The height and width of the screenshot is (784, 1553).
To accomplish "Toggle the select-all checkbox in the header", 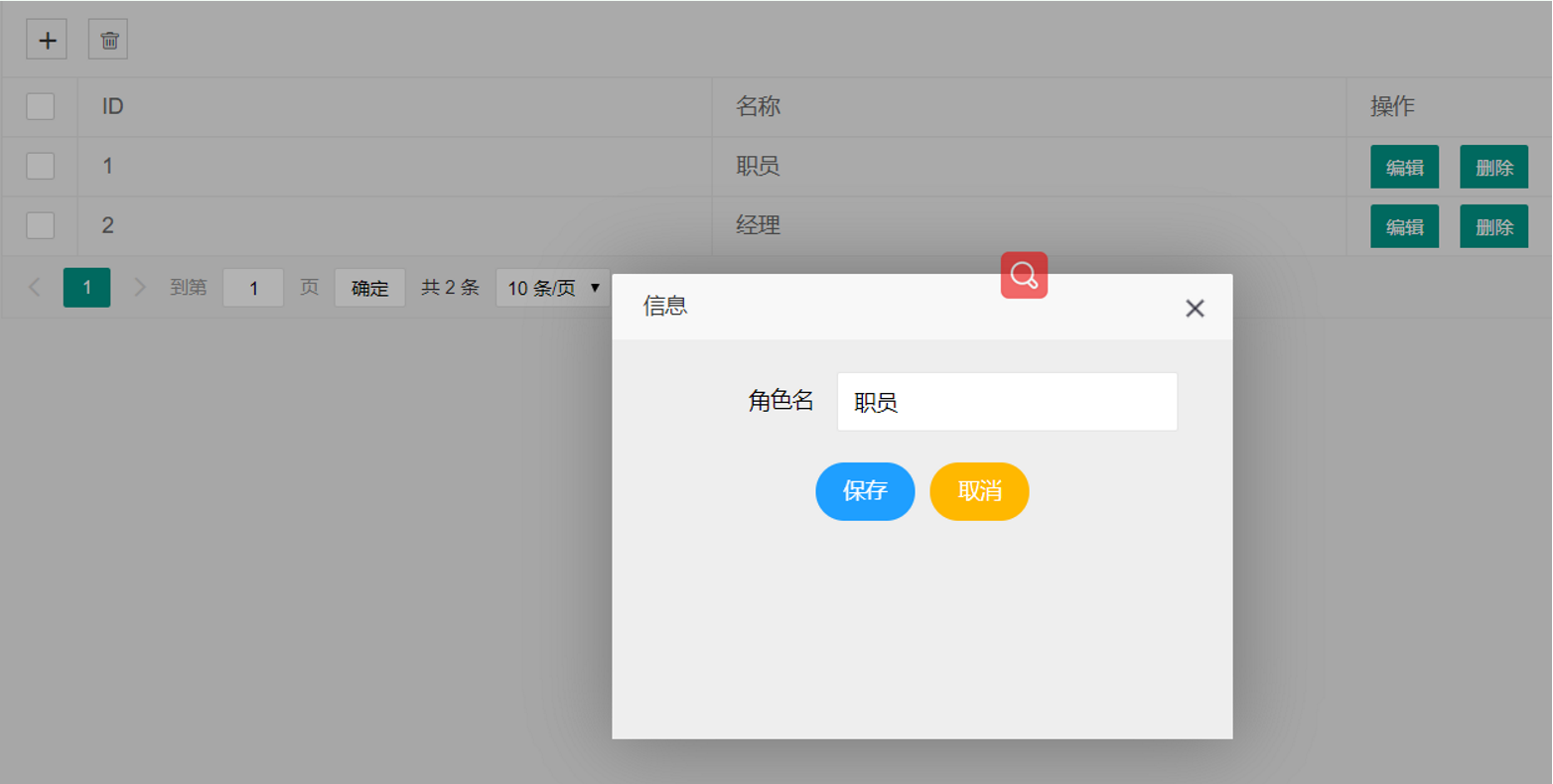I will (x=39, y=105).
